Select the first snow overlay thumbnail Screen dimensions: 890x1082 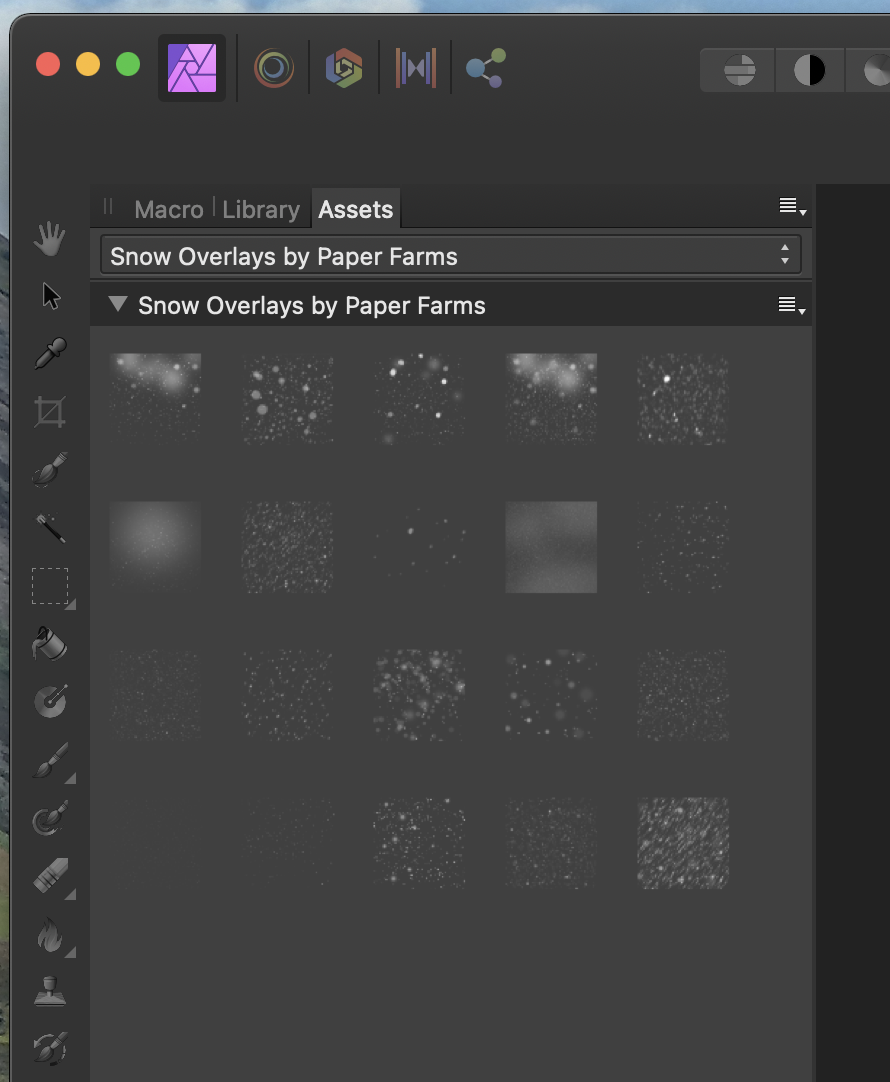coord(155,398)
